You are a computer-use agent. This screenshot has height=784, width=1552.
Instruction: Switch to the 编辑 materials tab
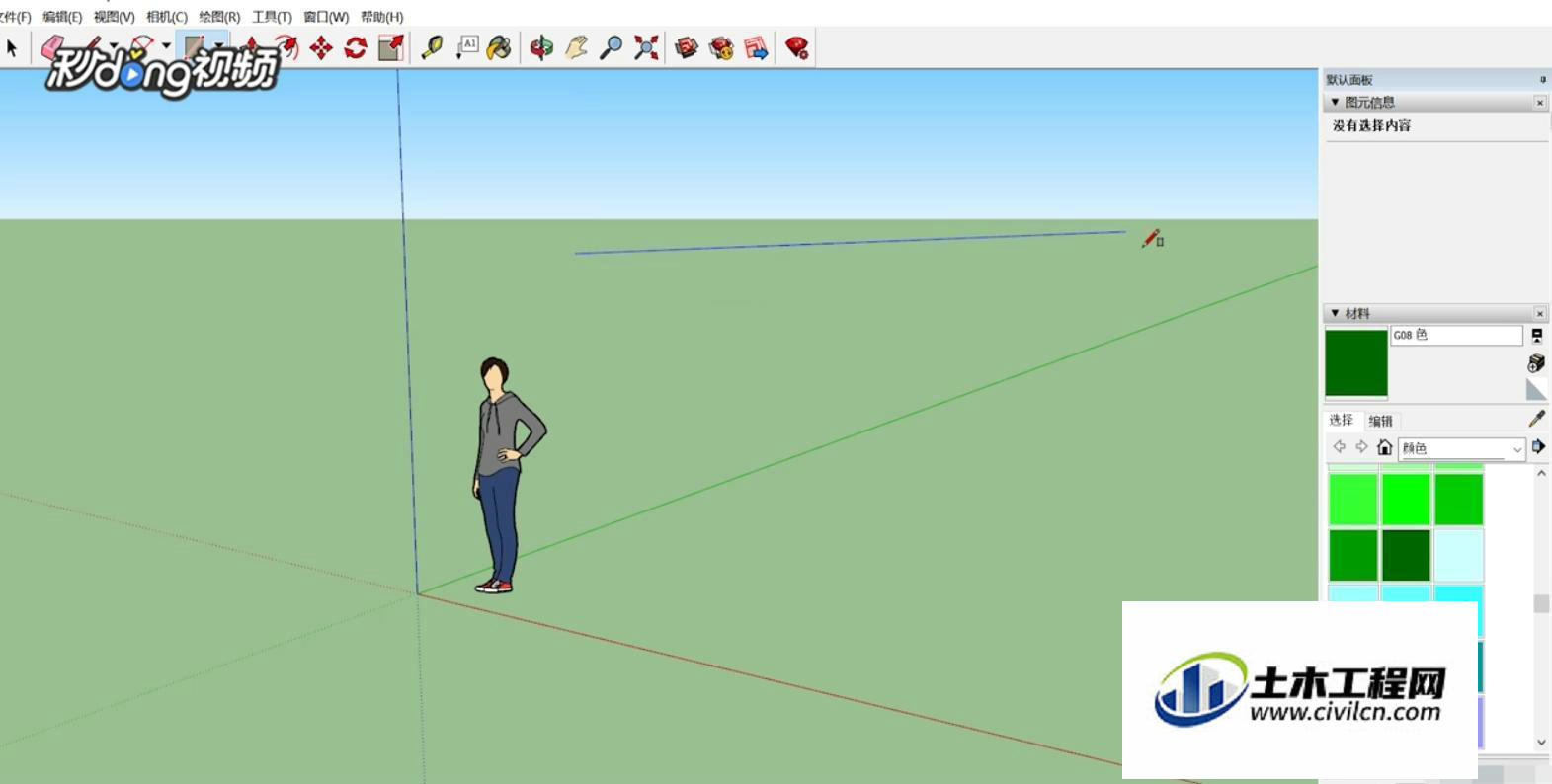(1380, 421)
